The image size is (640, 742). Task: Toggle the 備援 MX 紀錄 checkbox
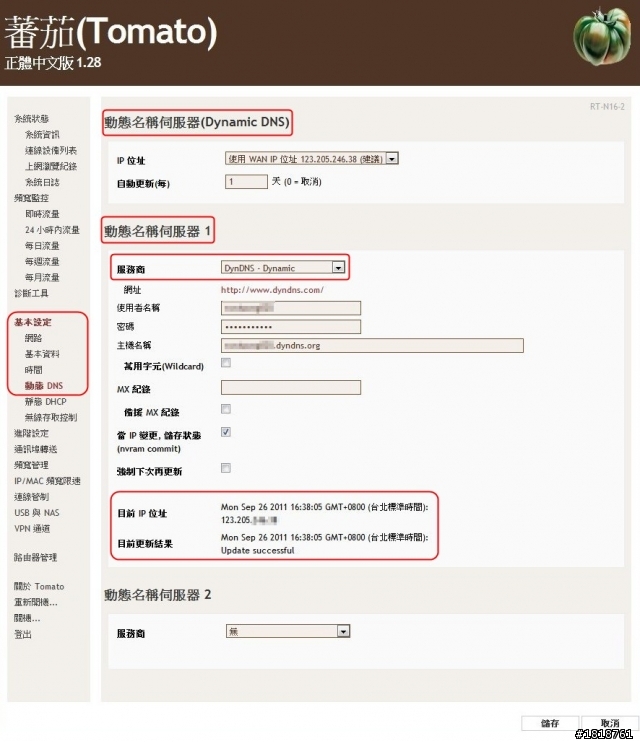[x=226, y=409]
